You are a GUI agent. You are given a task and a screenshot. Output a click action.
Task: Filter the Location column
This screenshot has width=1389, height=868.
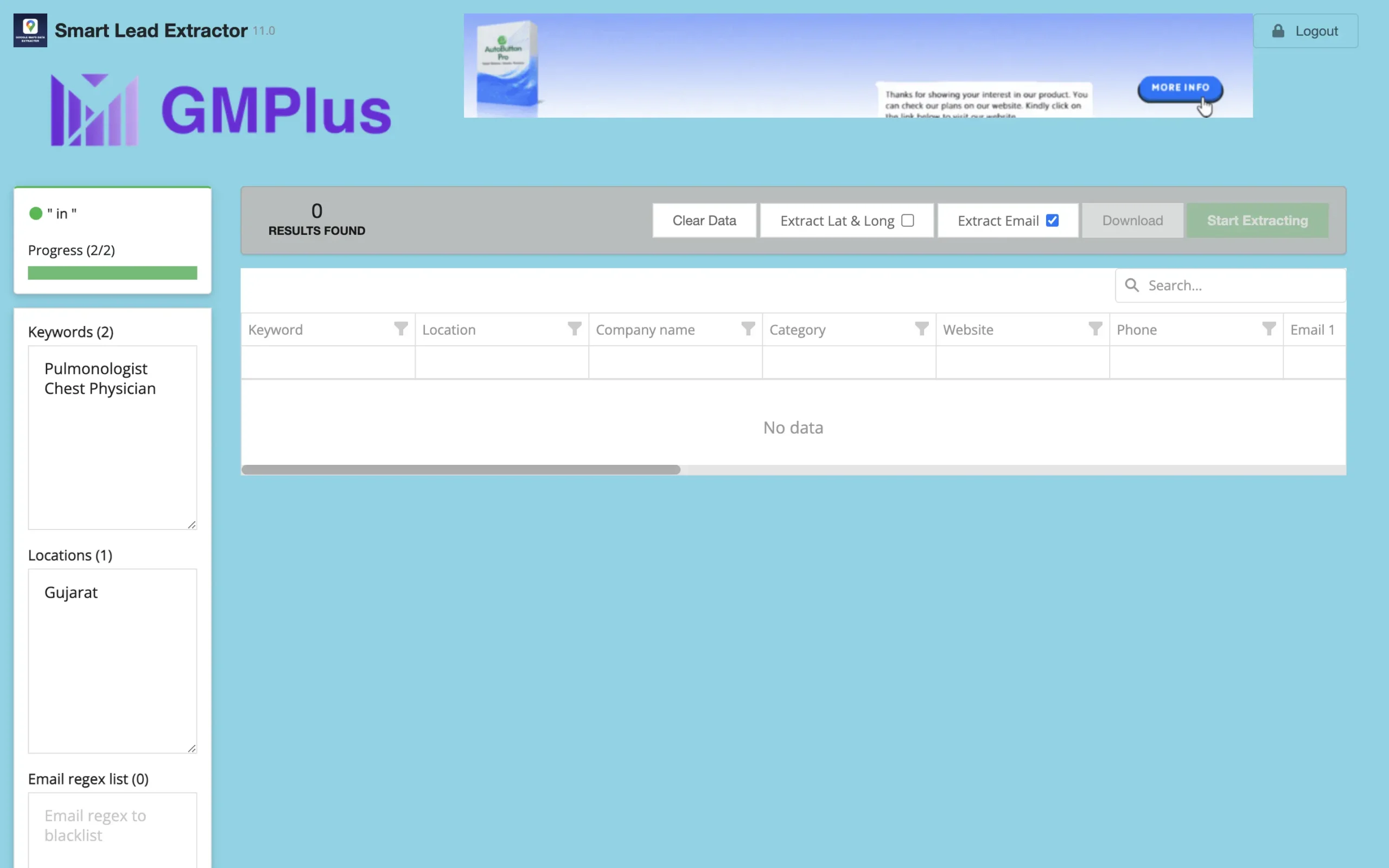574,328
